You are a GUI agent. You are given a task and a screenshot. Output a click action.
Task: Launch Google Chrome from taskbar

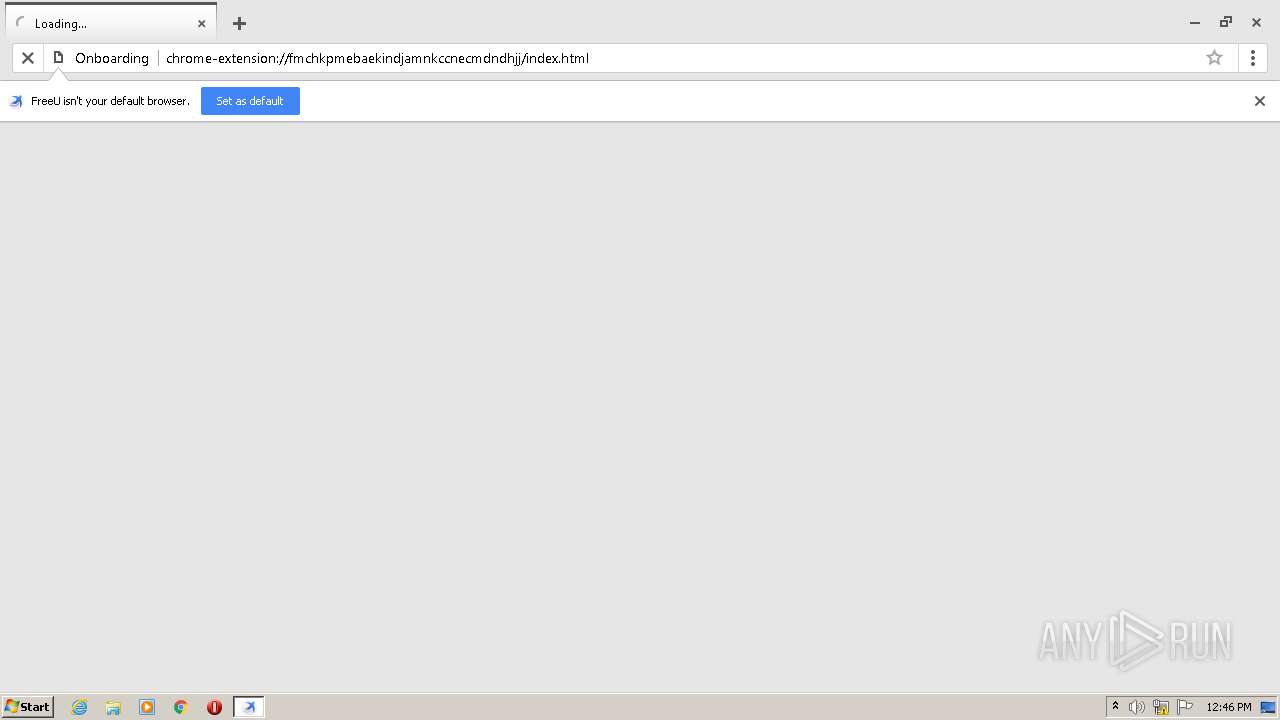(181, 707)
